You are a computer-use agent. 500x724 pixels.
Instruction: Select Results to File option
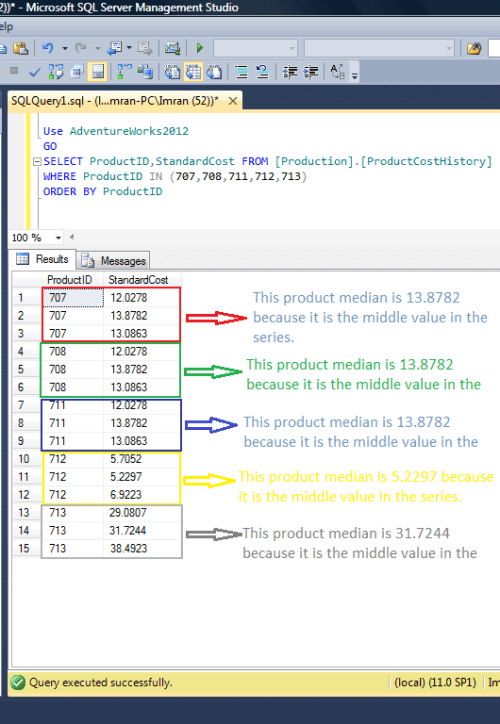(214, 72)
